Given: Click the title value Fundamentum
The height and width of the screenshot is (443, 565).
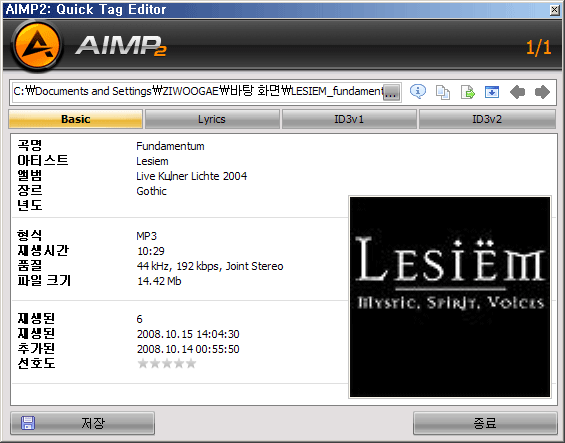Looking at the screenshot, I should click(x=170, y=146).
